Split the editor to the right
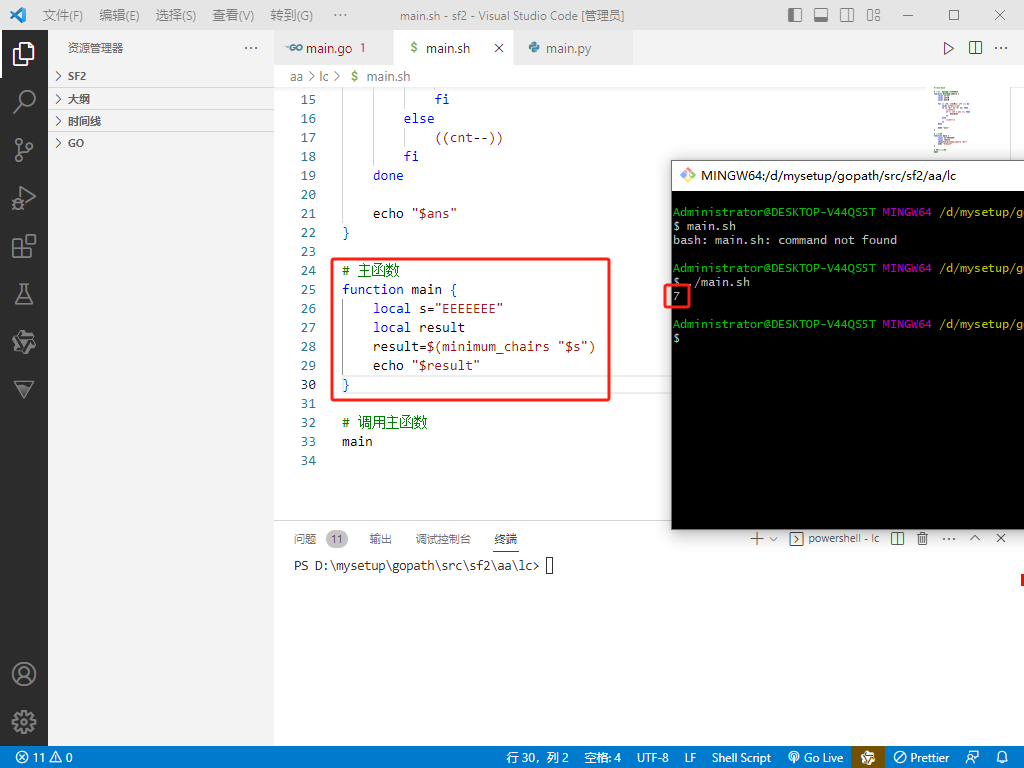This screenshot has height=768, width=1024. [975, 48]
